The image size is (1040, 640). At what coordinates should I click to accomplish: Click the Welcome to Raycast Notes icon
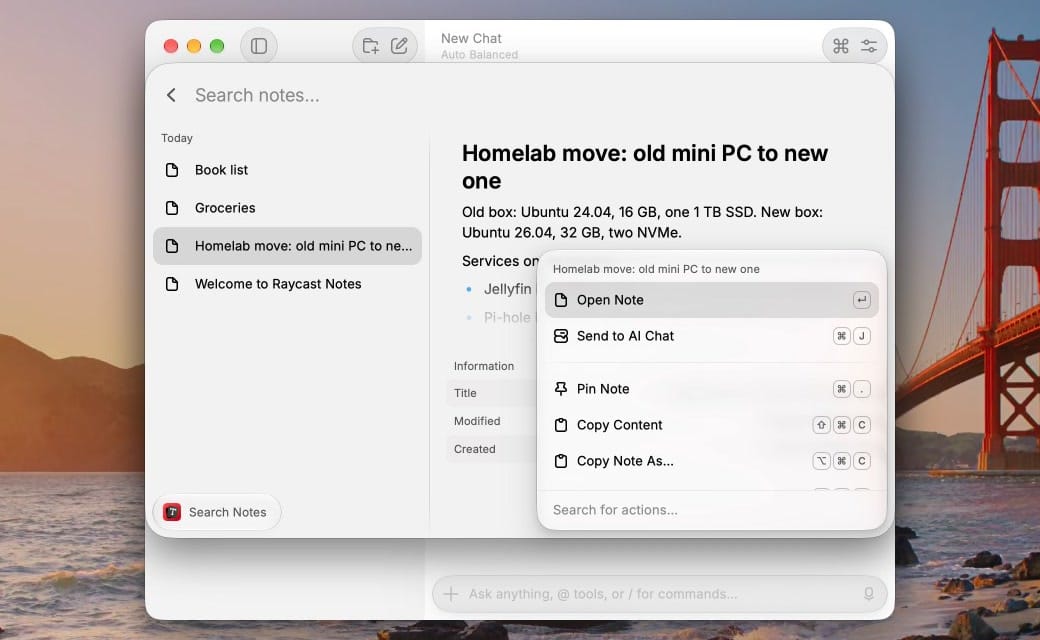(x=172, y=284)
